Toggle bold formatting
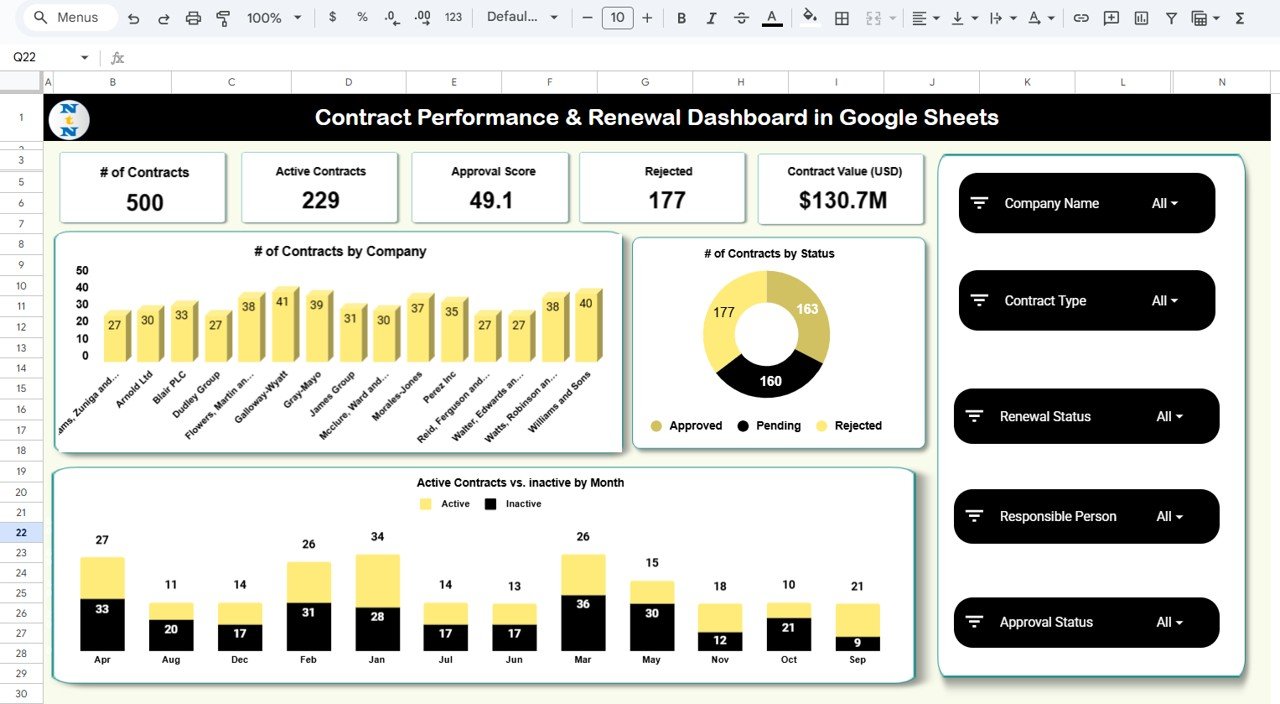Viewport: 1280px width, 704px height. point(681,17)
